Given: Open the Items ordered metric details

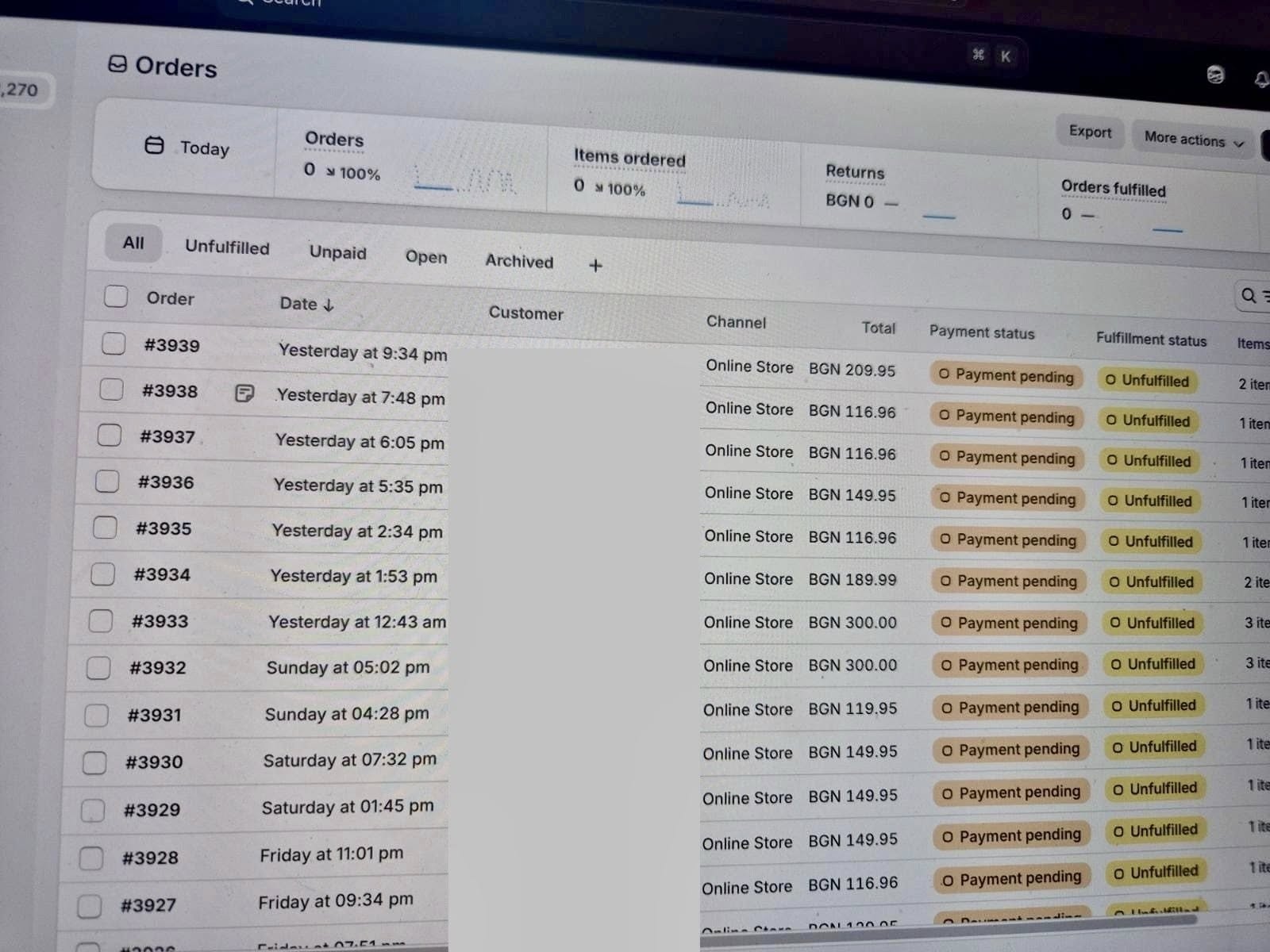Looking at the screenshot, I should [x=629, y=158].
